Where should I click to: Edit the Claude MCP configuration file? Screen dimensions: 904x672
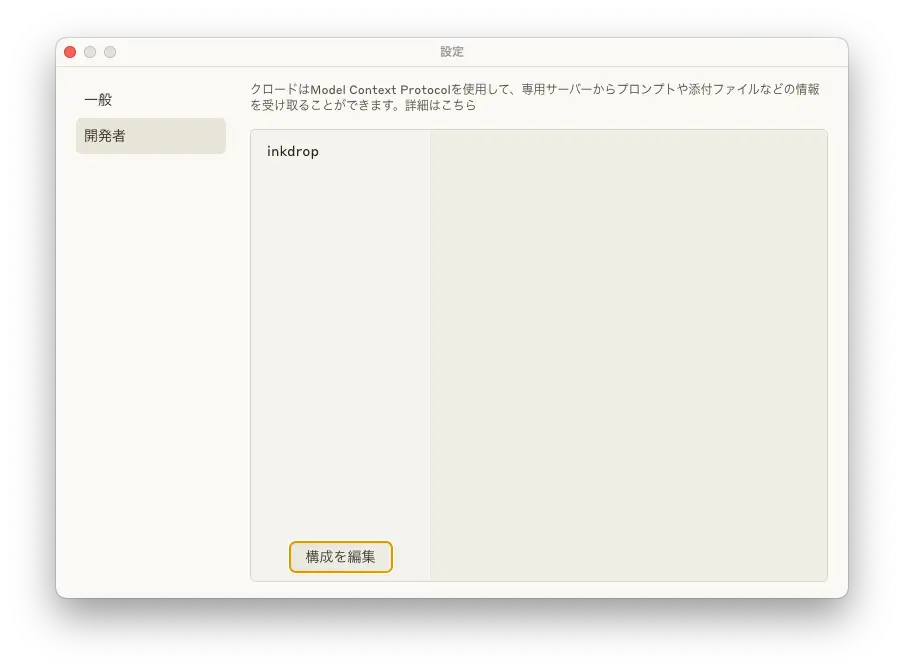click(341, 557)
